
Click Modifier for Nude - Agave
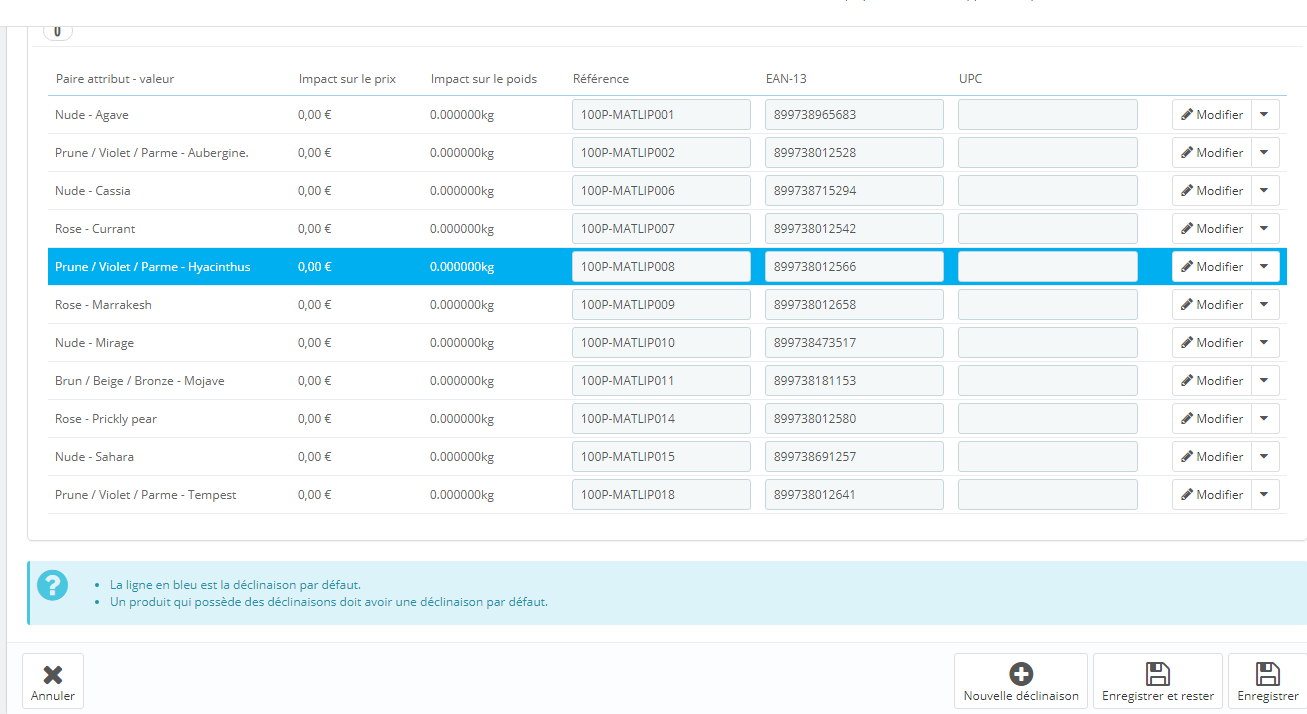(1212, 115)
